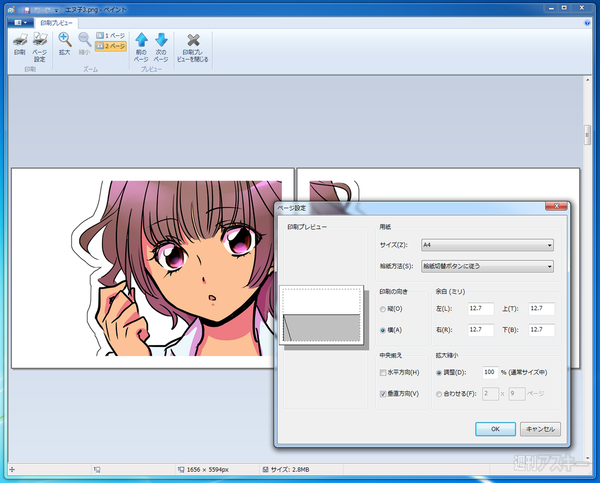
Task: Click the file size サイズ: 2.8MB status
Action: click(x=286, y=470)
